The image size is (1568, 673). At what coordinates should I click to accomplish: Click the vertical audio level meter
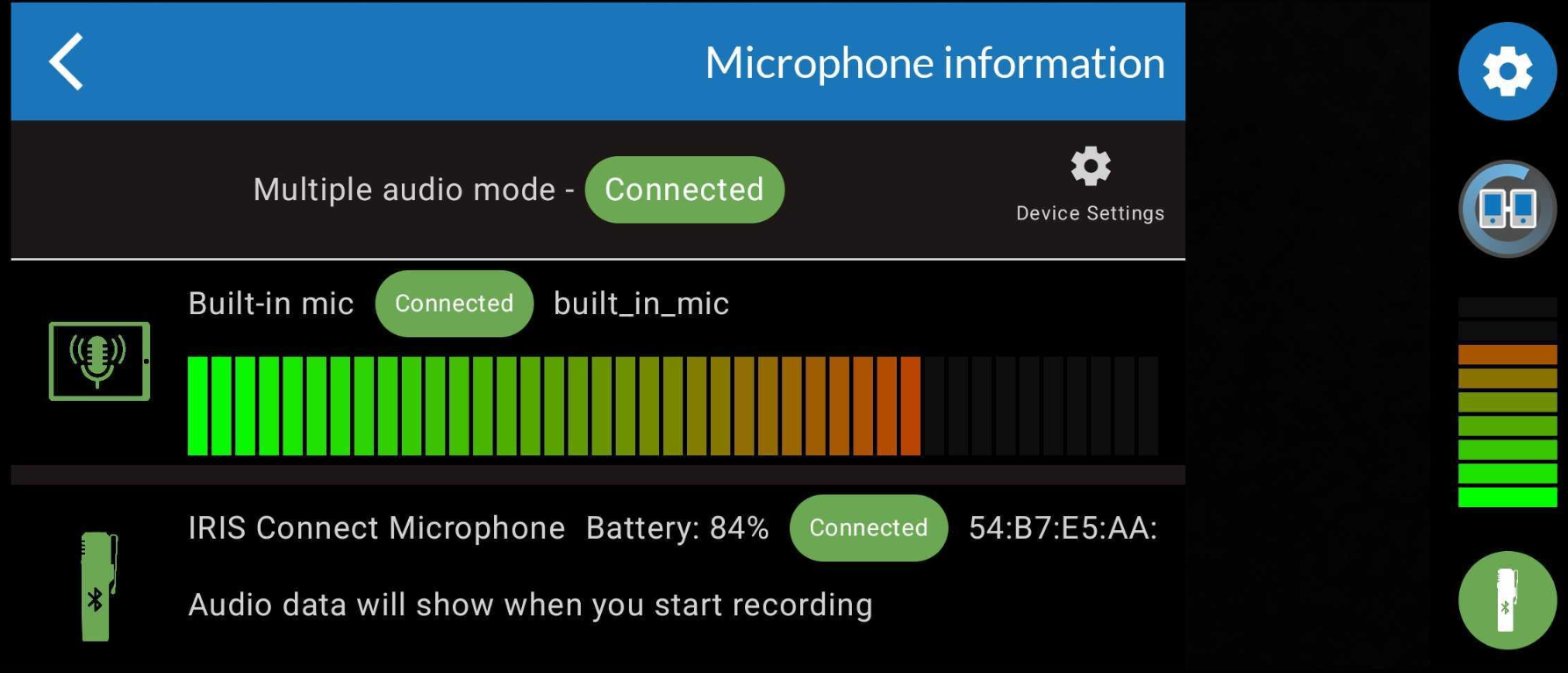(x=1507, y=402)
